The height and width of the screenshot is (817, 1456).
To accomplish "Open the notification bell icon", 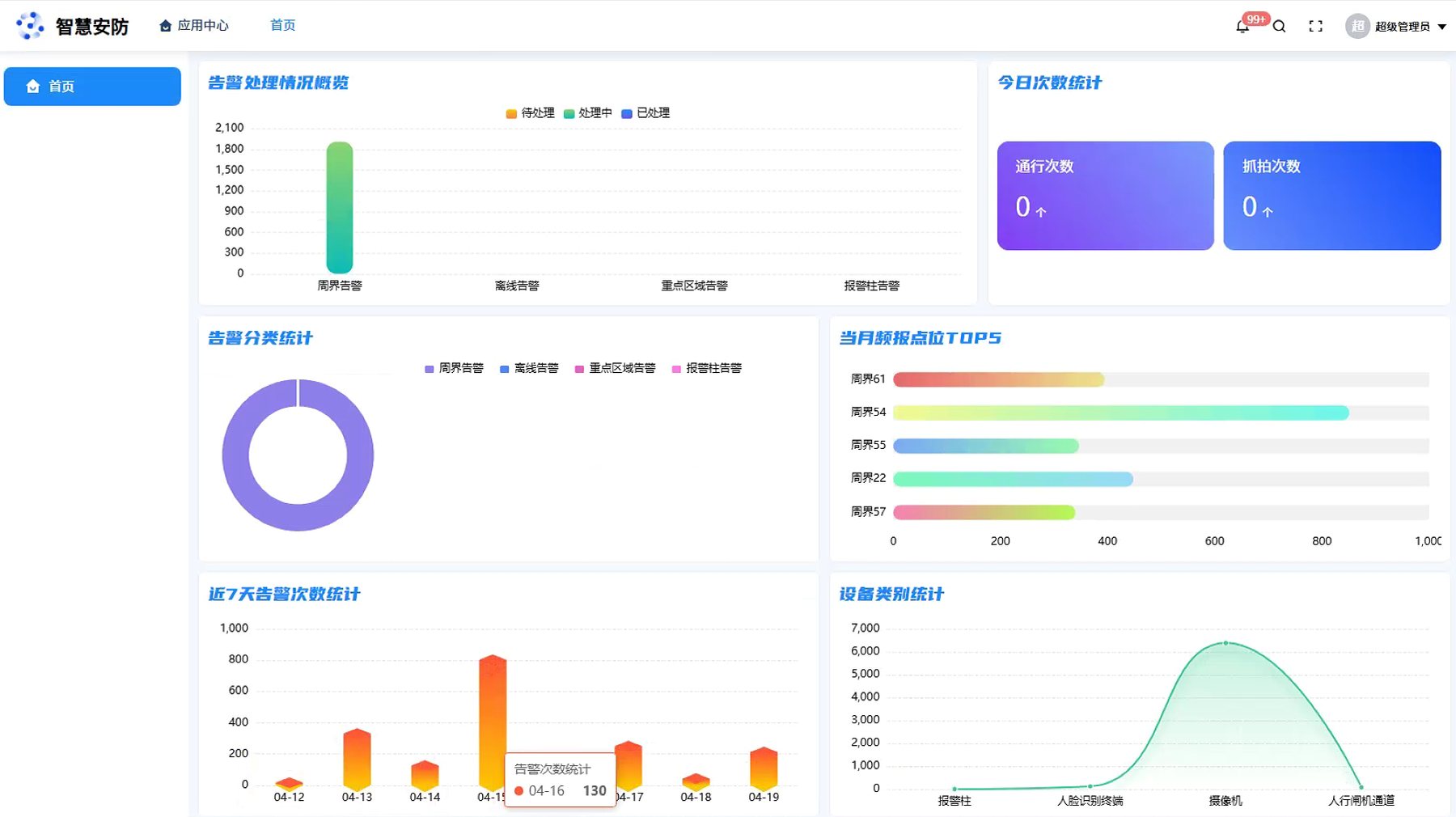I will 1242,27.
